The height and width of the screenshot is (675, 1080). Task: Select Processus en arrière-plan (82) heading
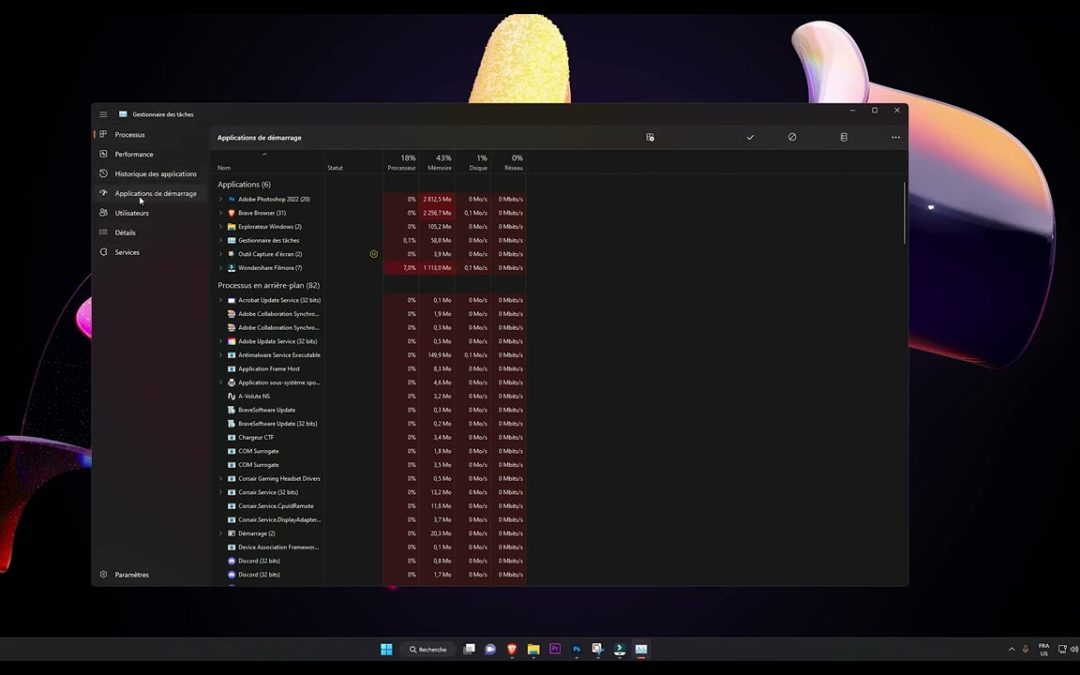point(269,285)
